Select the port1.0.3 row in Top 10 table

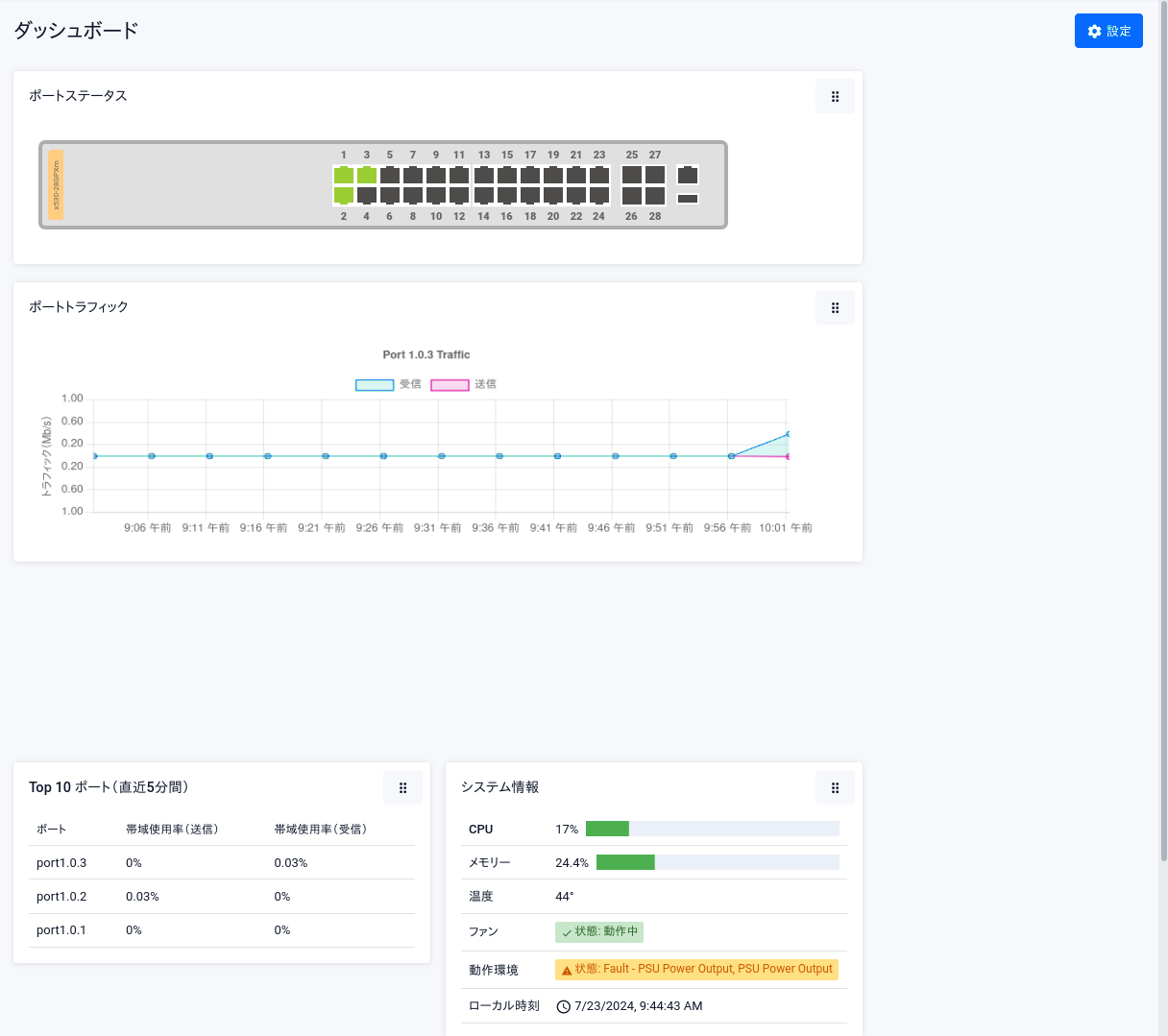[221, 863]
